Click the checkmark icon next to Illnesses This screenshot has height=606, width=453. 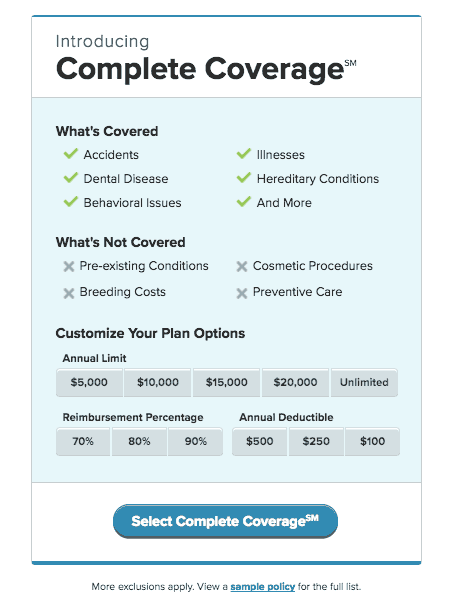point(244,153)
